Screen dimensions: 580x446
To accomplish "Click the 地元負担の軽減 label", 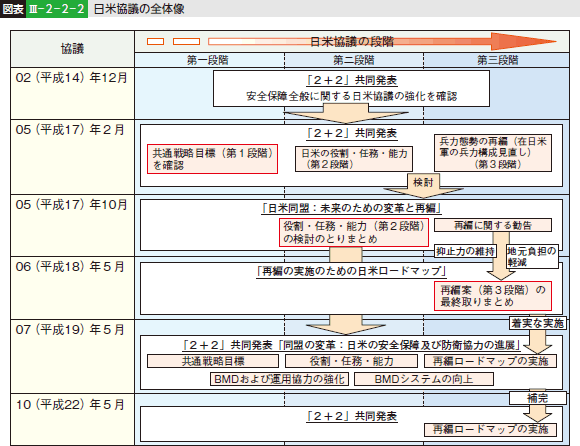I will click(x=532, y=257).
